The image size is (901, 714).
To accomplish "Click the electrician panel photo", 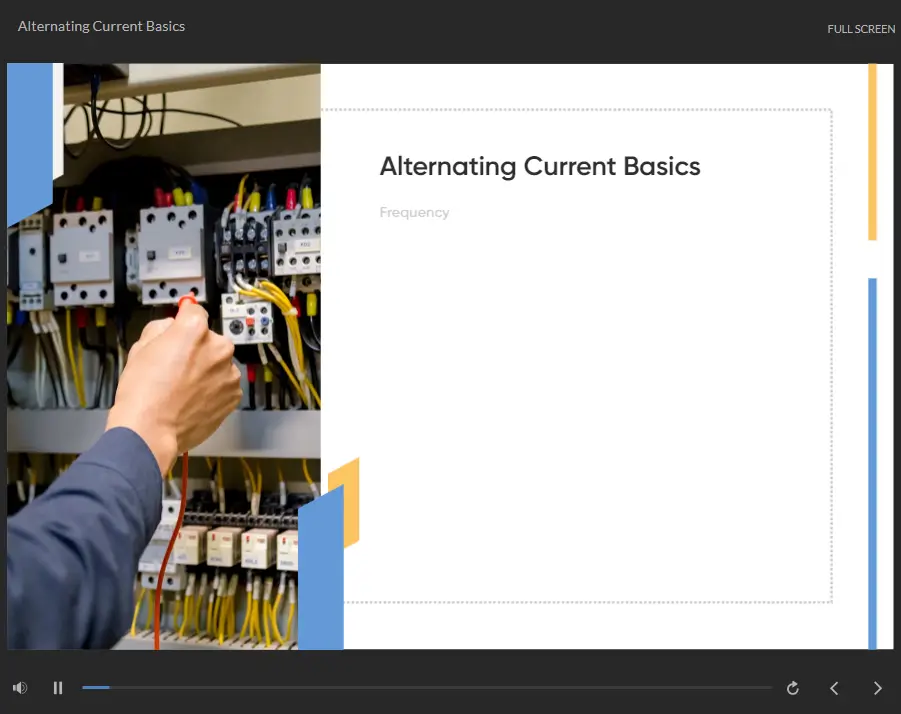I will [x=164, y=356].
